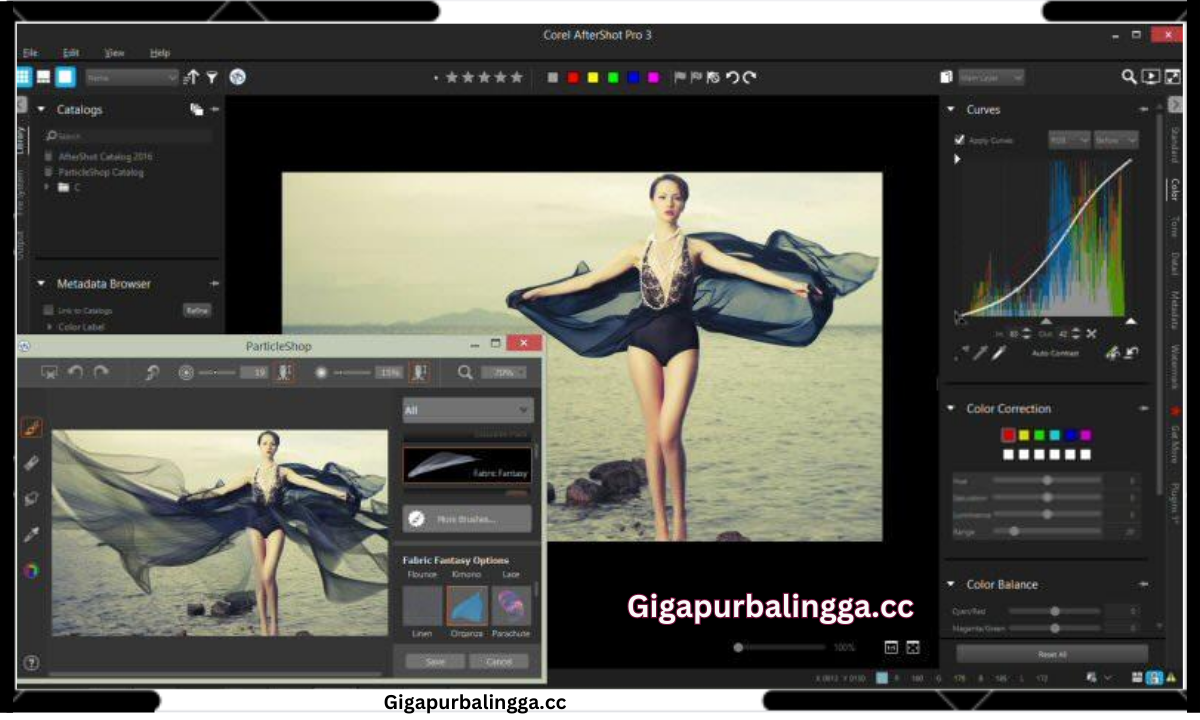This screenshot has height=720, width=1200.
Task: Open the File menu
Action: click(30, 52)
